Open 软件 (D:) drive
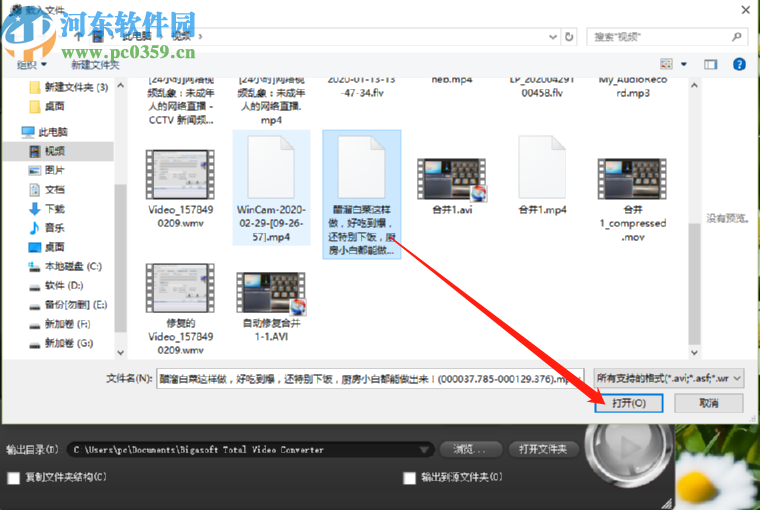The width and height of the screenshot is (760, 510). click(56, 286)
